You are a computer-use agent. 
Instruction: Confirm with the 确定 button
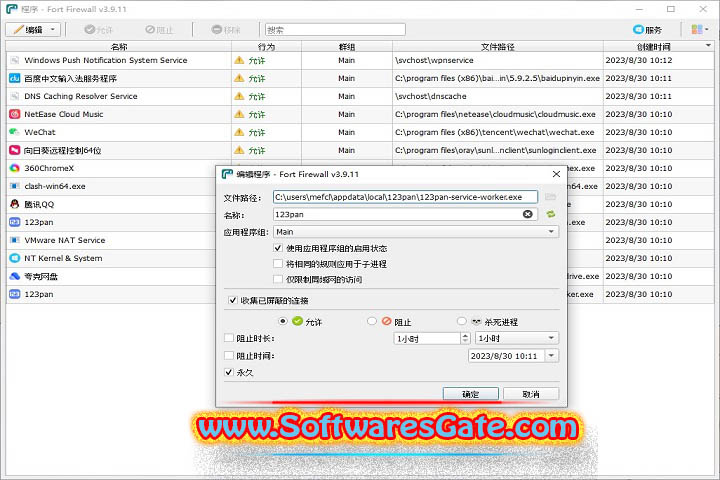(x=471, y=394)
